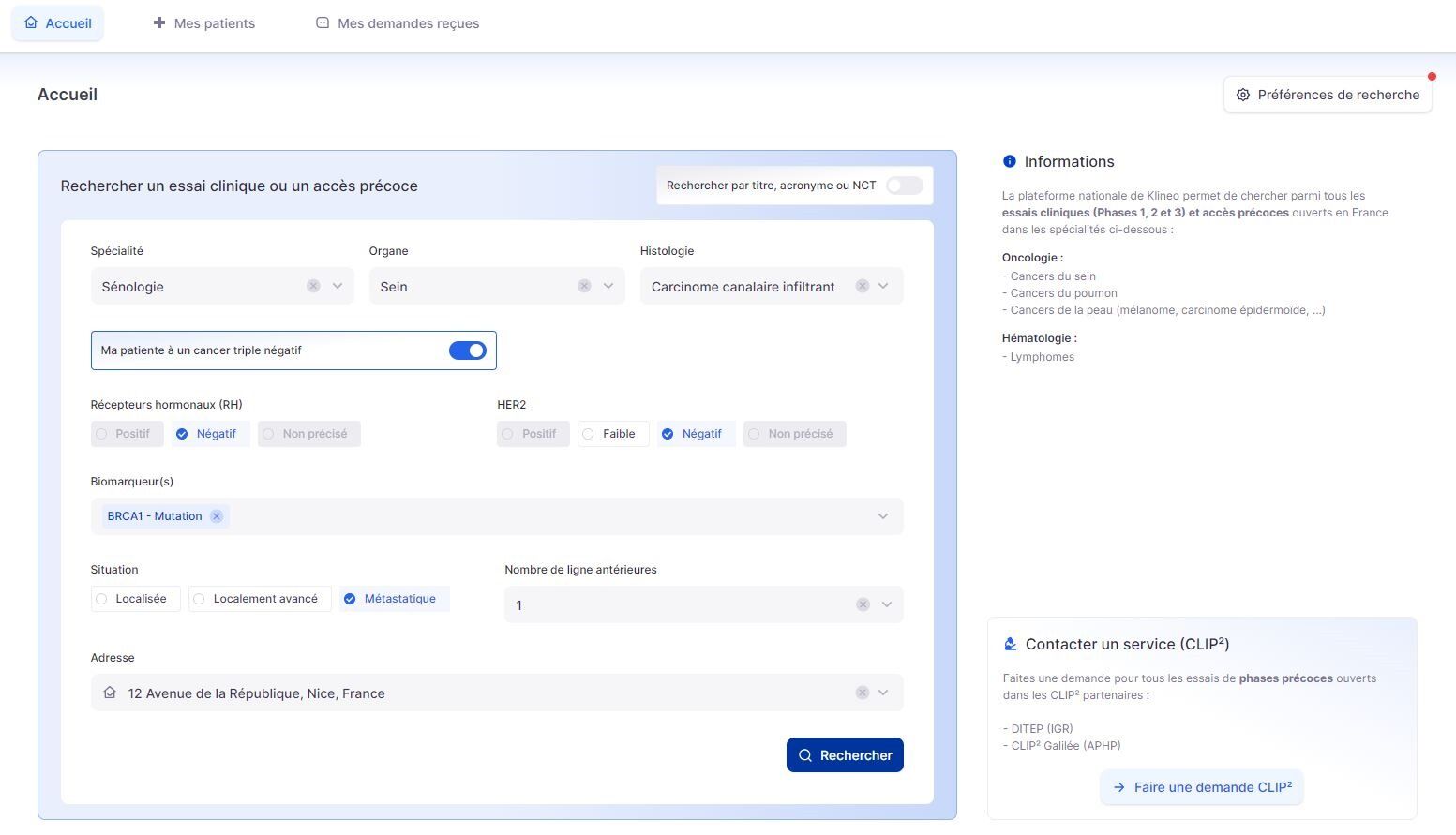This screenshot has width=1456, height=835.
Task: Click the Rechercher search button
Action: 845,755
